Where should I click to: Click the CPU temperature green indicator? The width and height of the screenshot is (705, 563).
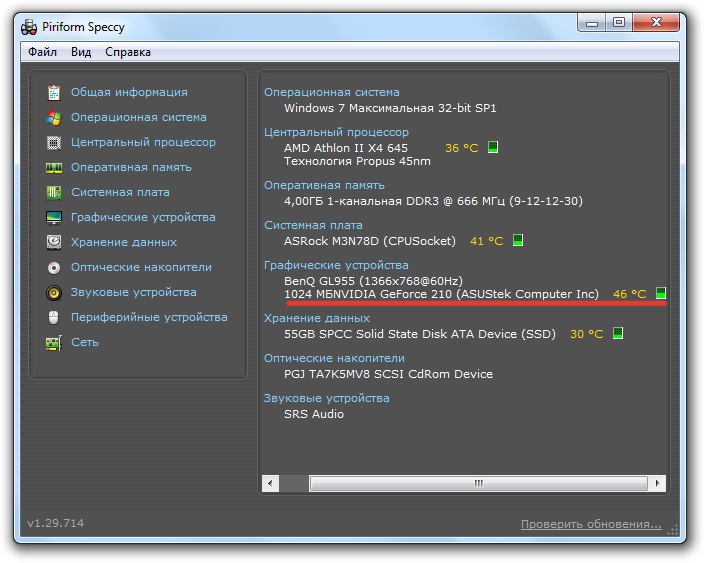click(492, 148)
